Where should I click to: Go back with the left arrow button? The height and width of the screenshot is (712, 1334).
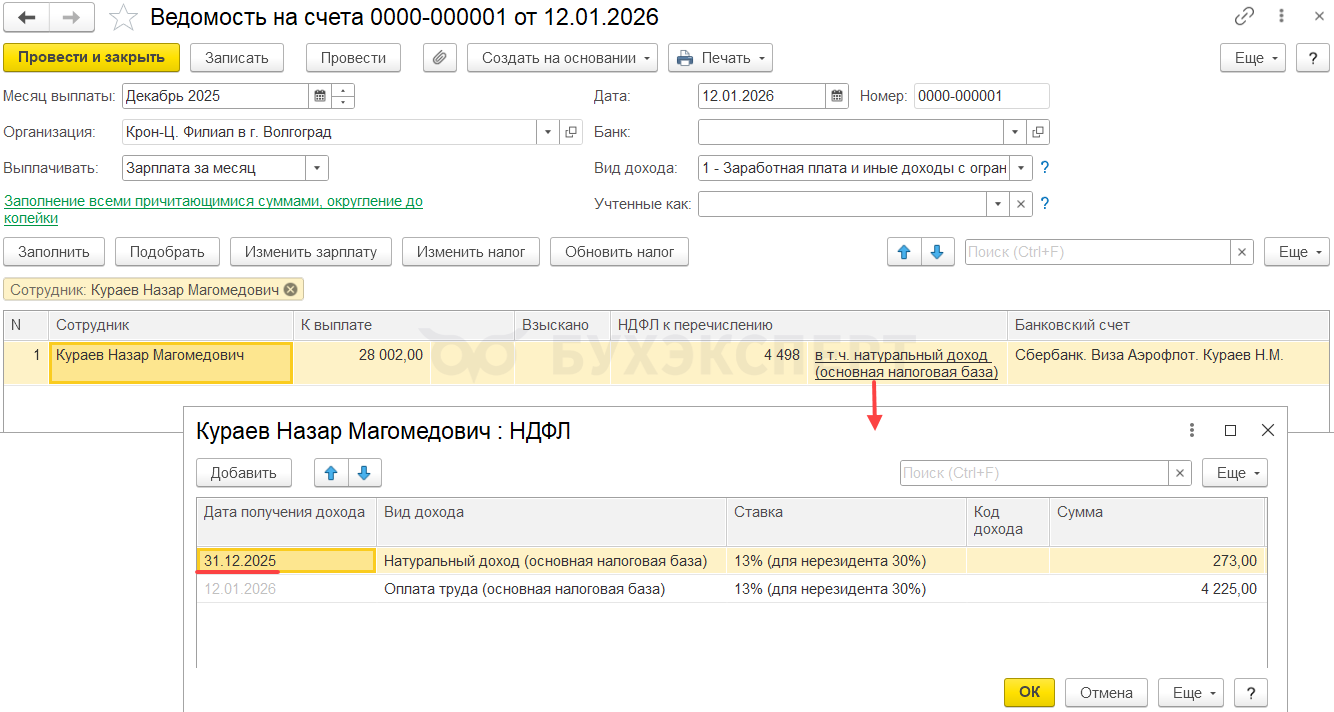28,17
